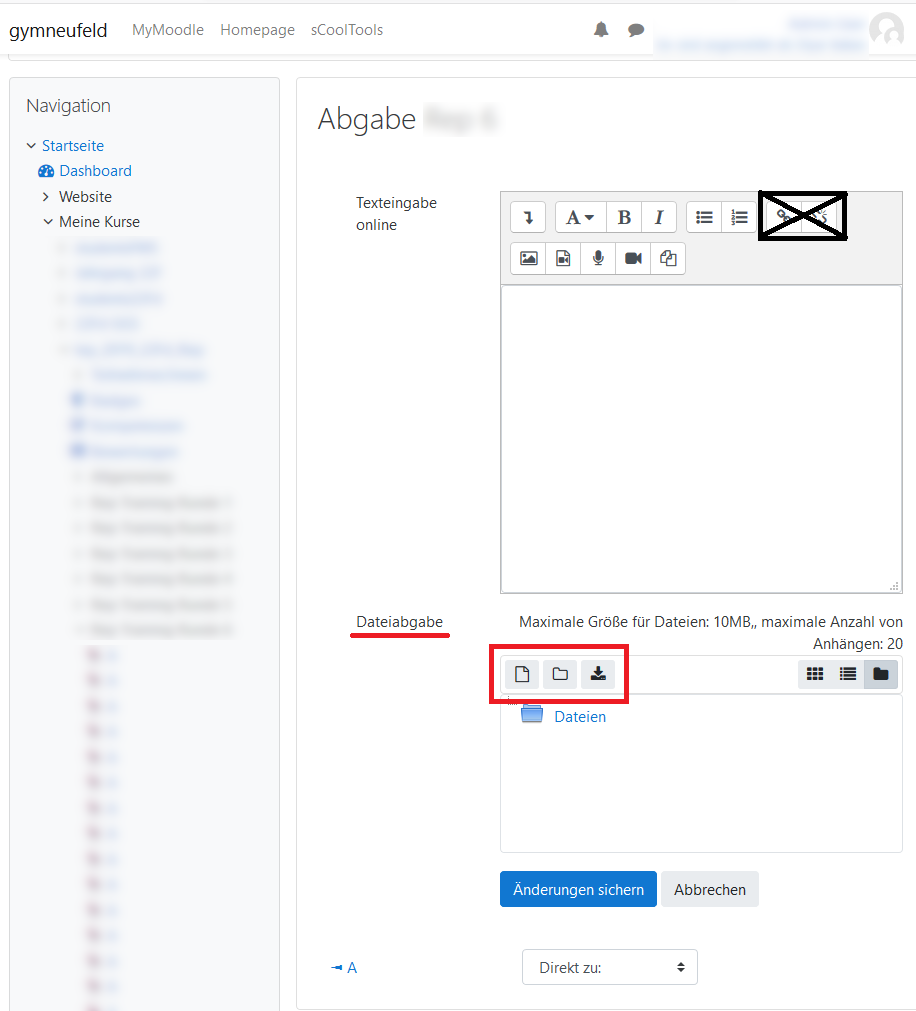916x1011 pixels.
Task: Switch file view to folder tree
Action: click(x=881, y=674)
